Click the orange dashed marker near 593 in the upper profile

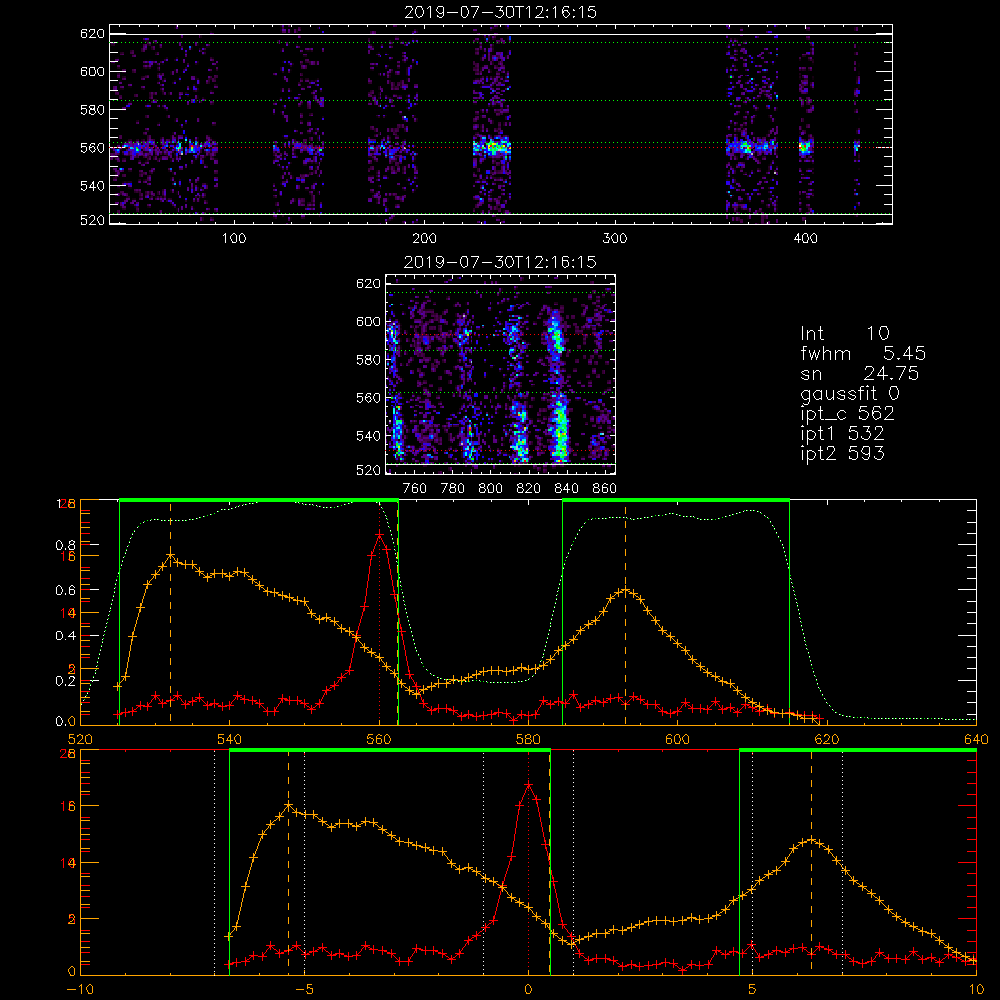626,612
